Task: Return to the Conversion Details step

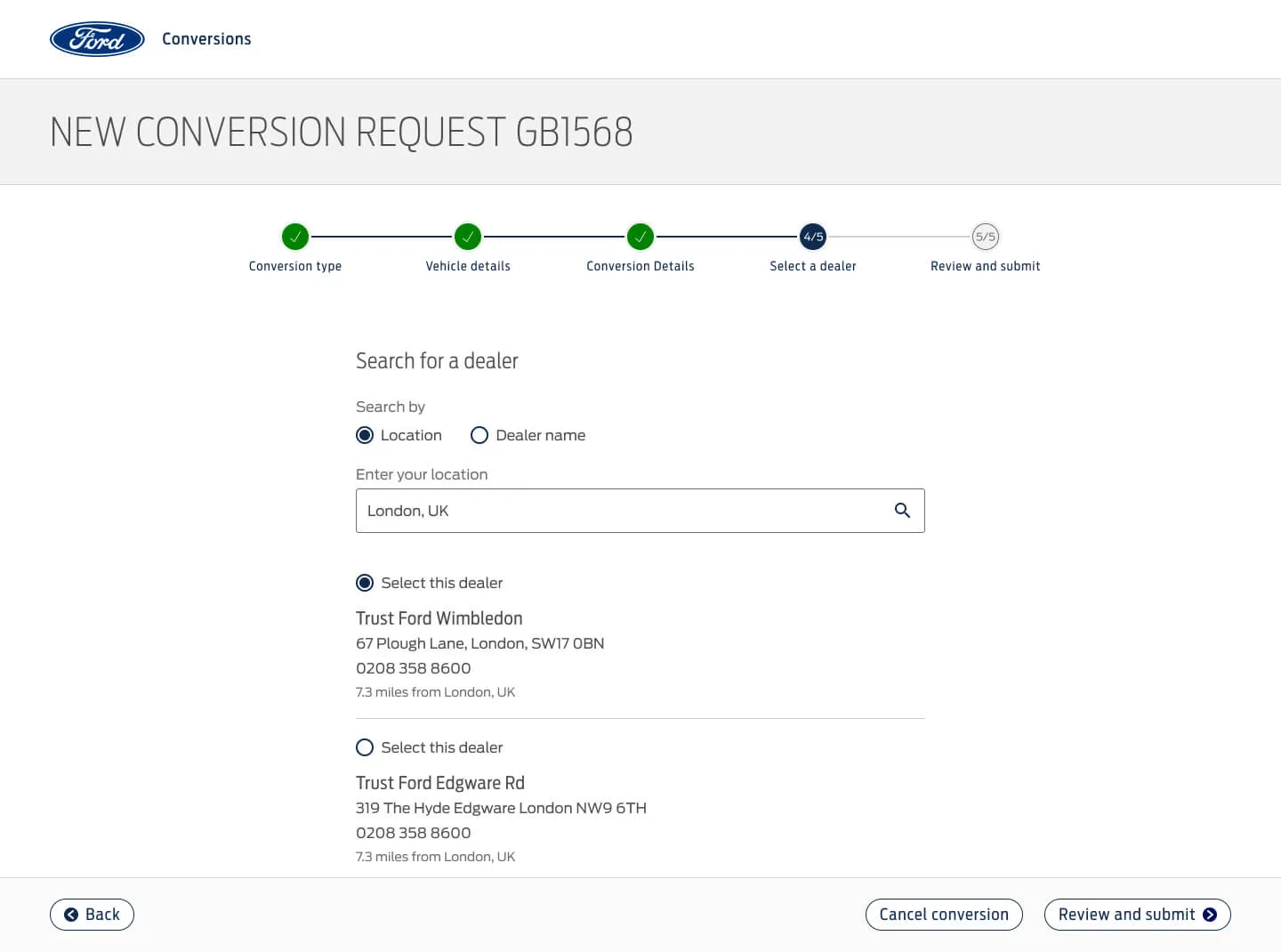Action: pyautogui.click(x=640, y=237)
